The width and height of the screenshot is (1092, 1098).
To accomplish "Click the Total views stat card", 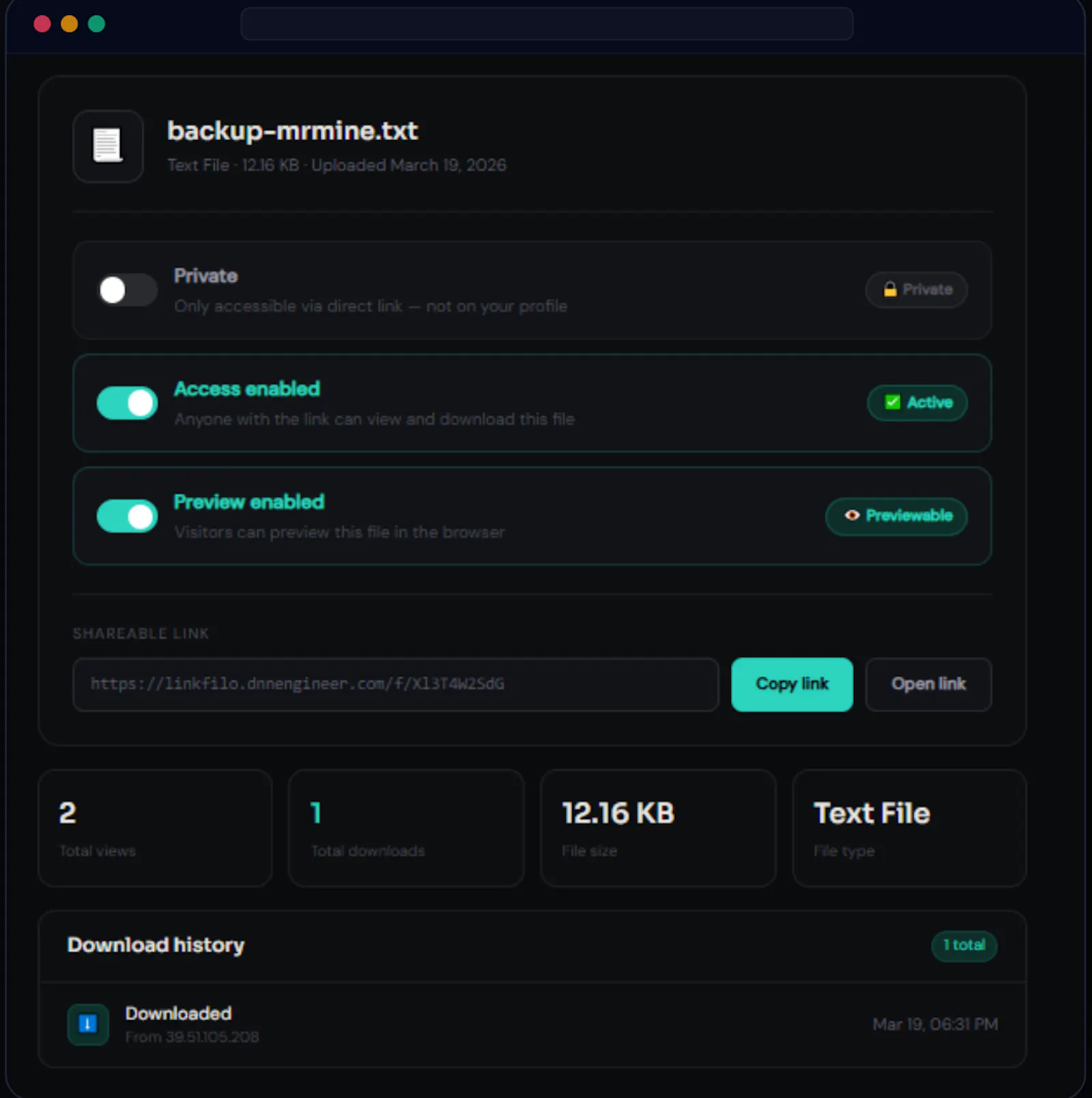I will point(155,828).
